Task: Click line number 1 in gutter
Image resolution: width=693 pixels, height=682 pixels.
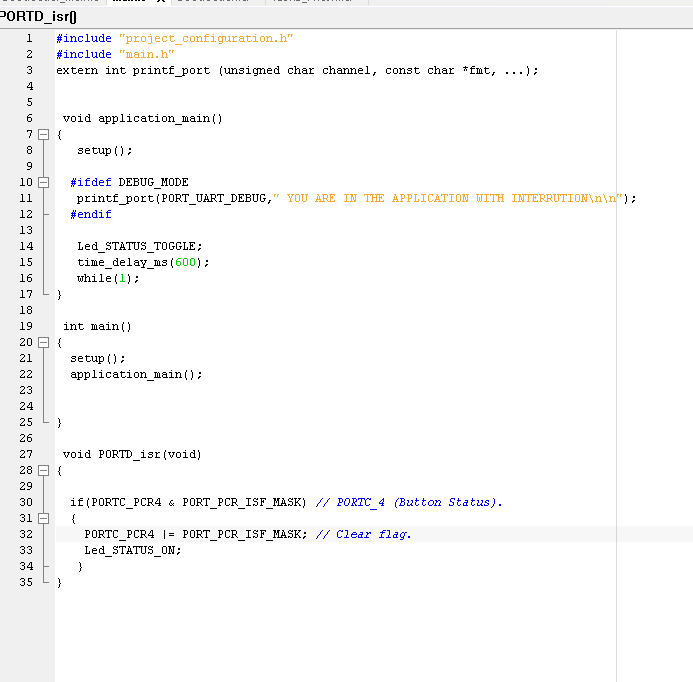Action: click(x=29, y=38)
